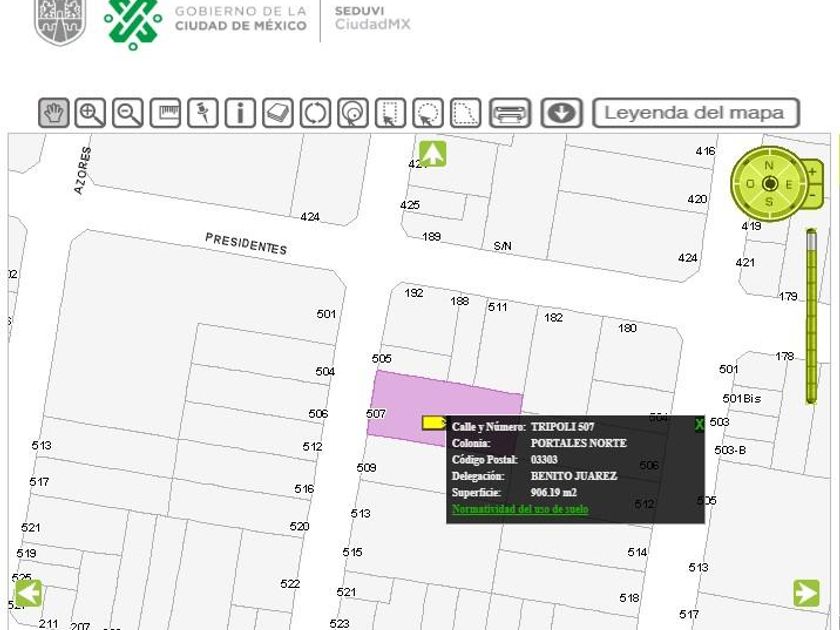Click the compass center button

770,184
